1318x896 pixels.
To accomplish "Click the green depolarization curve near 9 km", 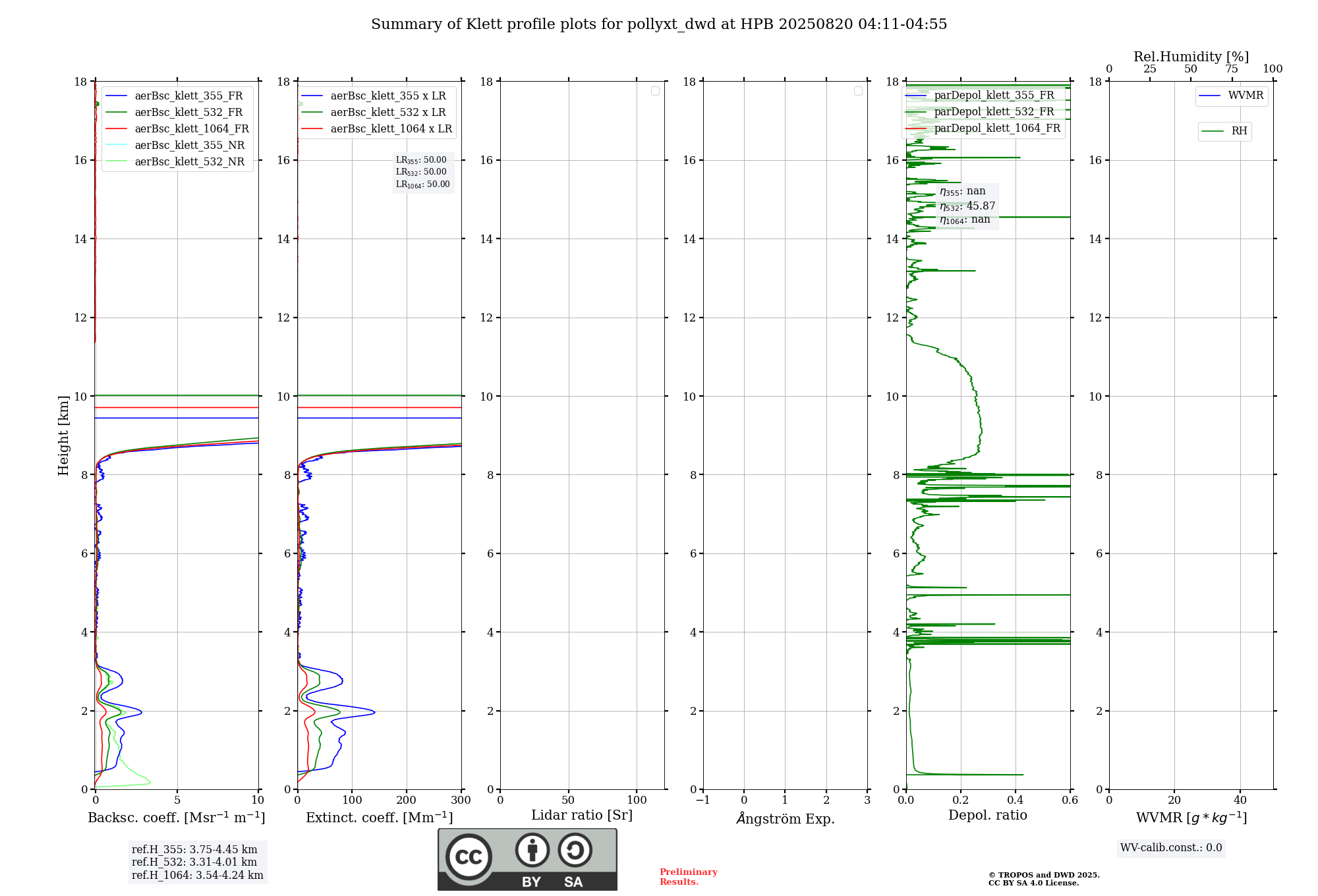I will click(x=981, y=432).
